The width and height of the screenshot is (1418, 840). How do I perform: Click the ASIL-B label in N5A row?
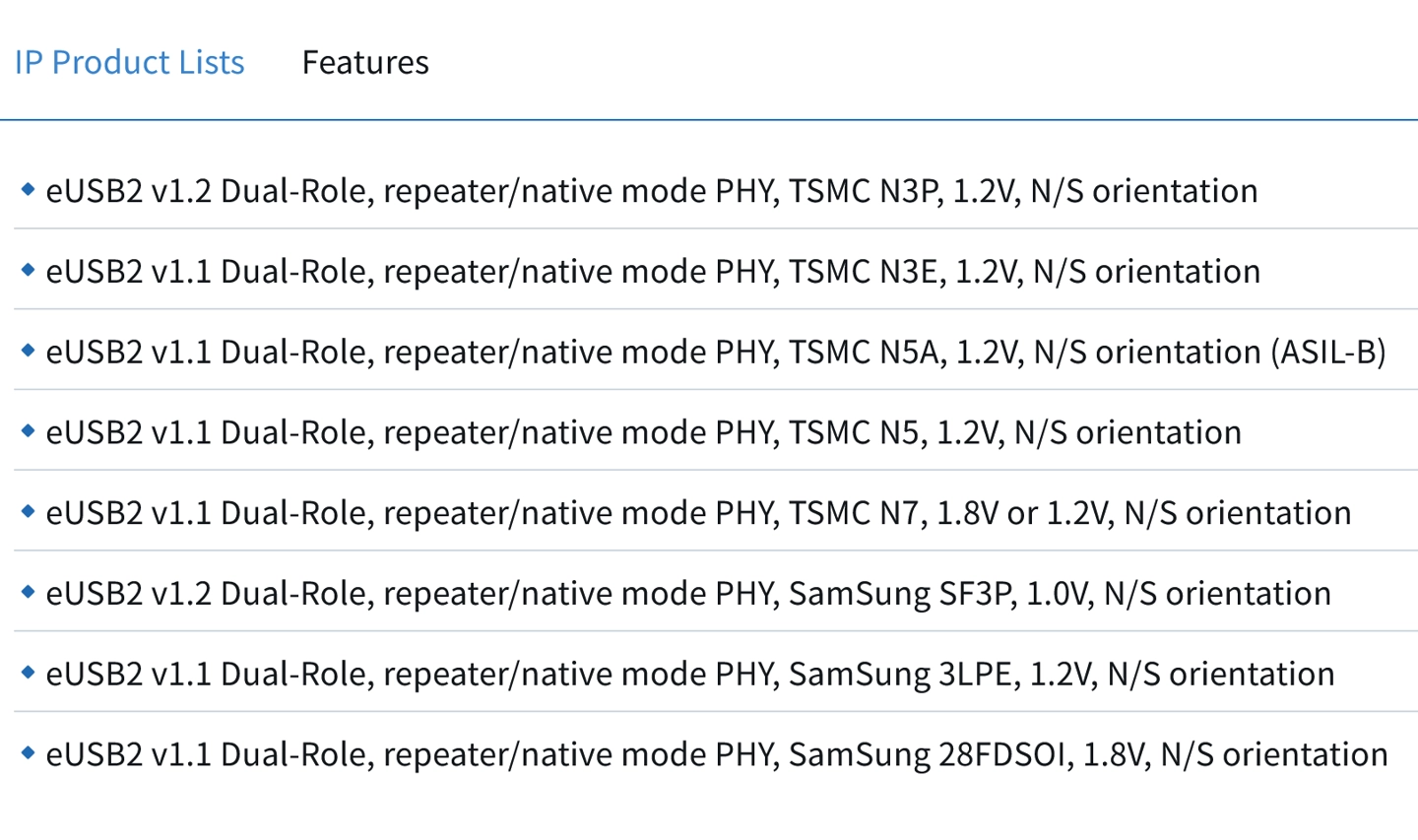pyautogui.click(x=1327, y=352)
